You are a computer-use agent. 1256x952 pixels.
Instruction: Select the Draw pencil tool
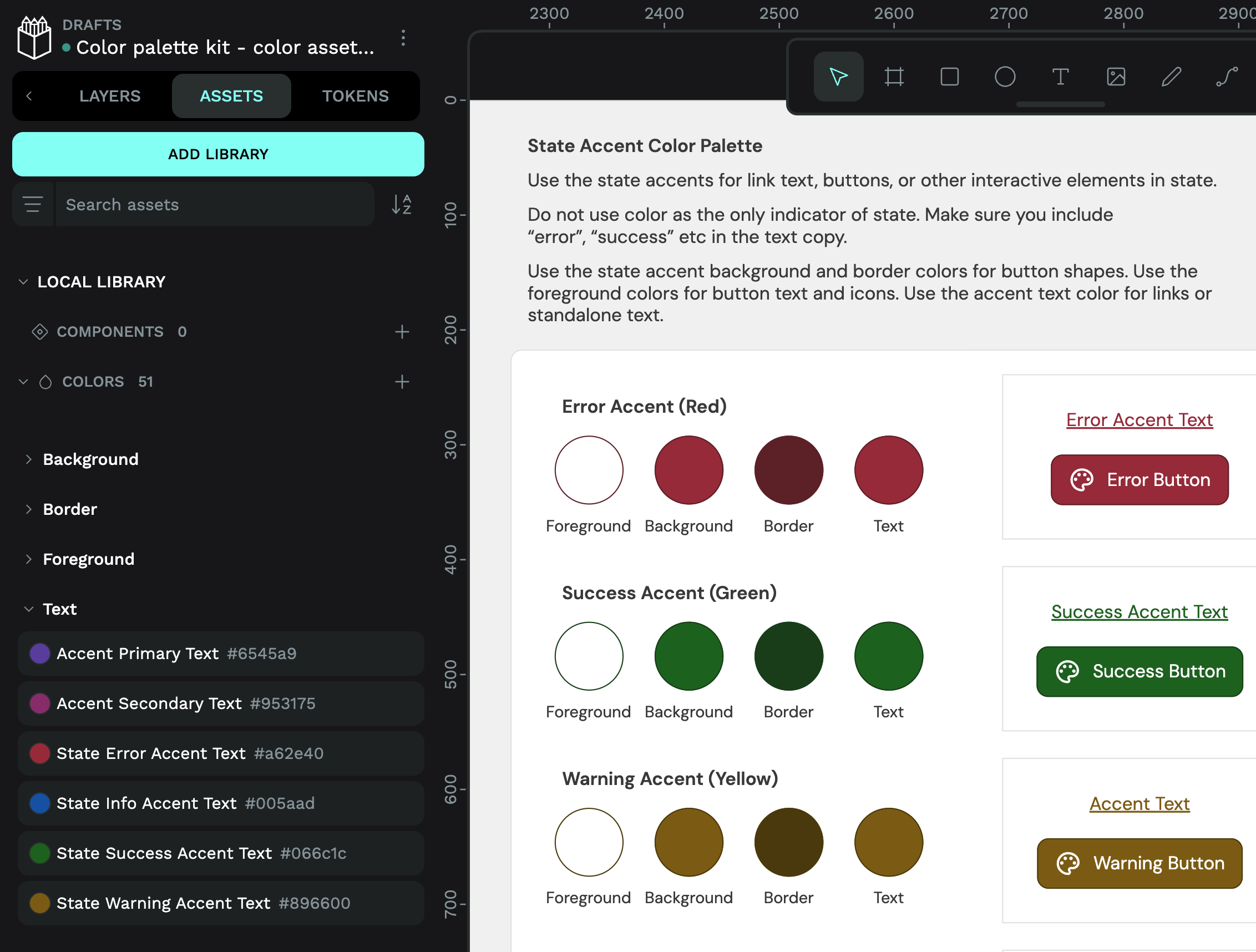(x=1171, y=77)
